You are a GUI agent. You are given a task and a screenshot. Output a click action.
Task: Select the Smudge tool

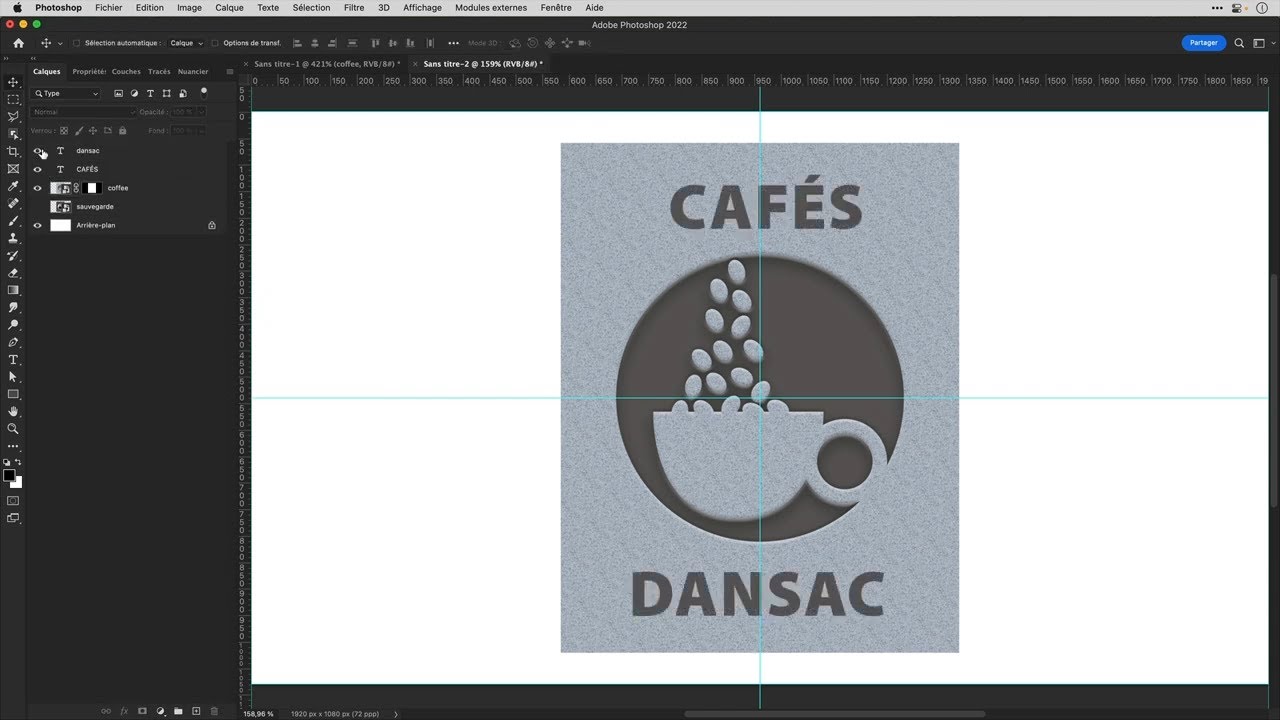pyautogui.click(x=13, y=307)
